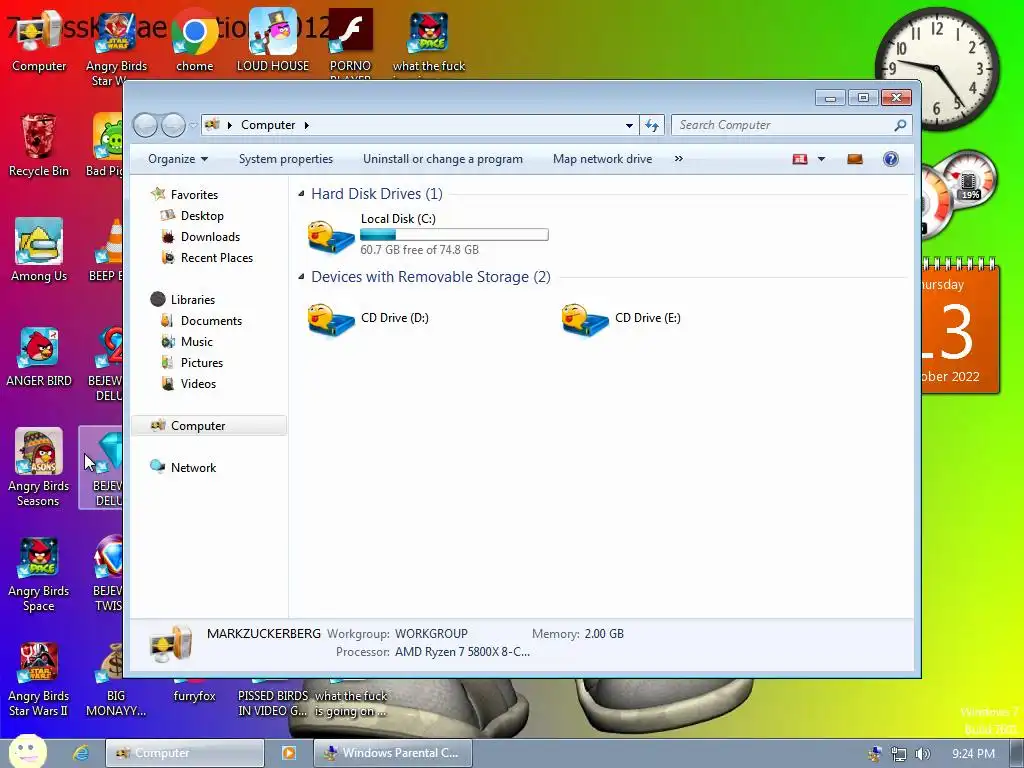1024x768 pixels.
Task: Click the network tray icon
Action: [899, 754]
